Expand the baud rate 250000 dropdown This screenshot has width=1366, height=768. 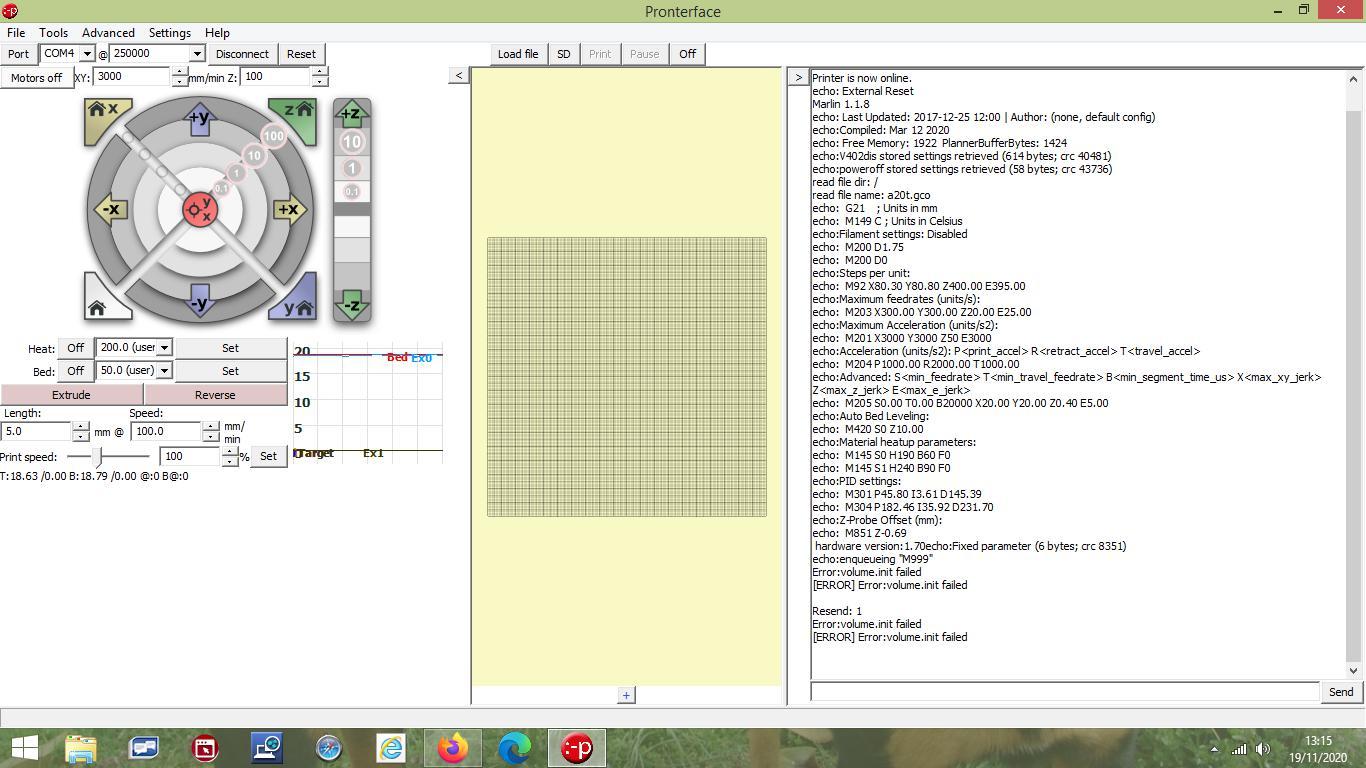pos(196,54)
